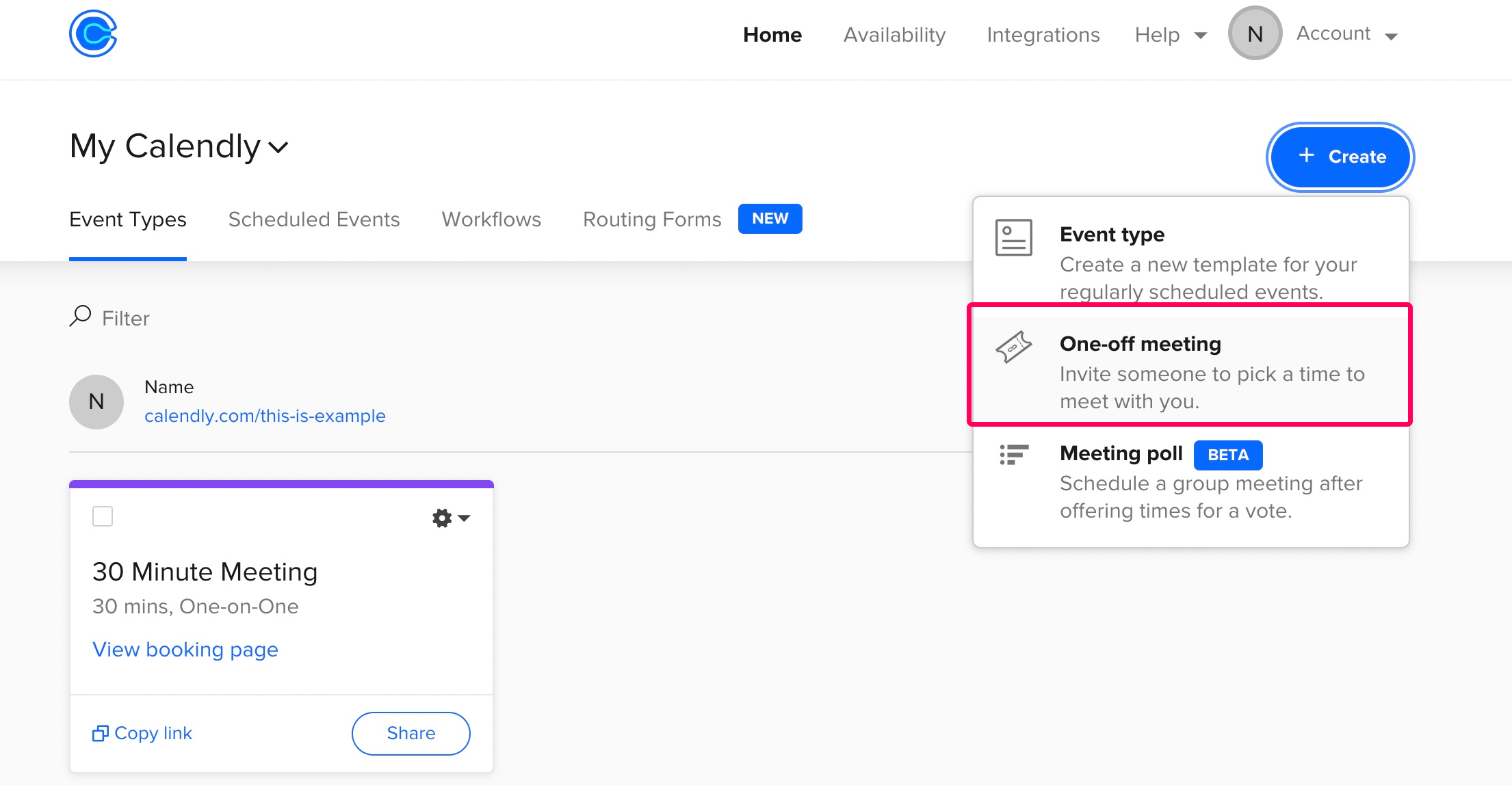Screen dimensions: 1512x785
Task: Expand the Help dropdown menu
Action: [1171, 35]
